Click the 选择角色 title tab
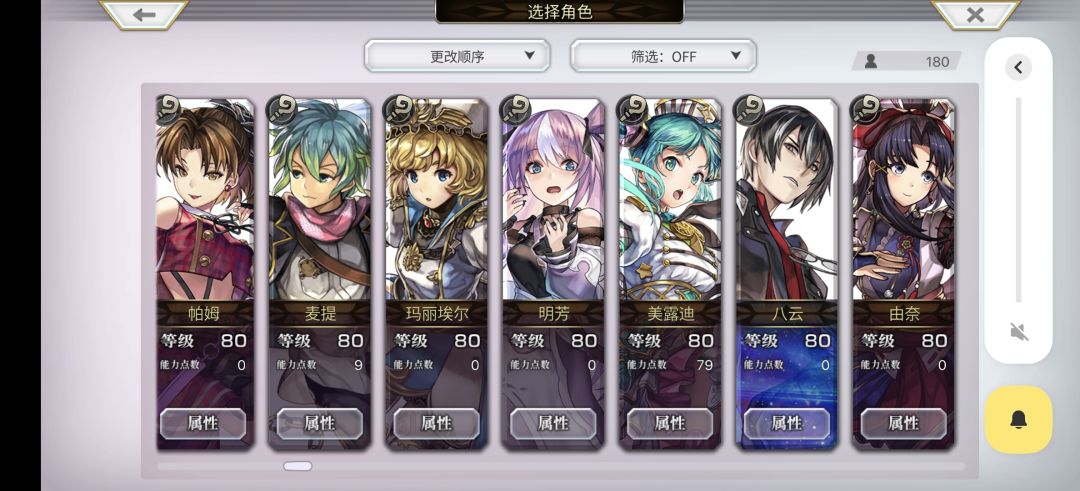The height and width of the screenshot is (491, 1080). tap(560, 12)
